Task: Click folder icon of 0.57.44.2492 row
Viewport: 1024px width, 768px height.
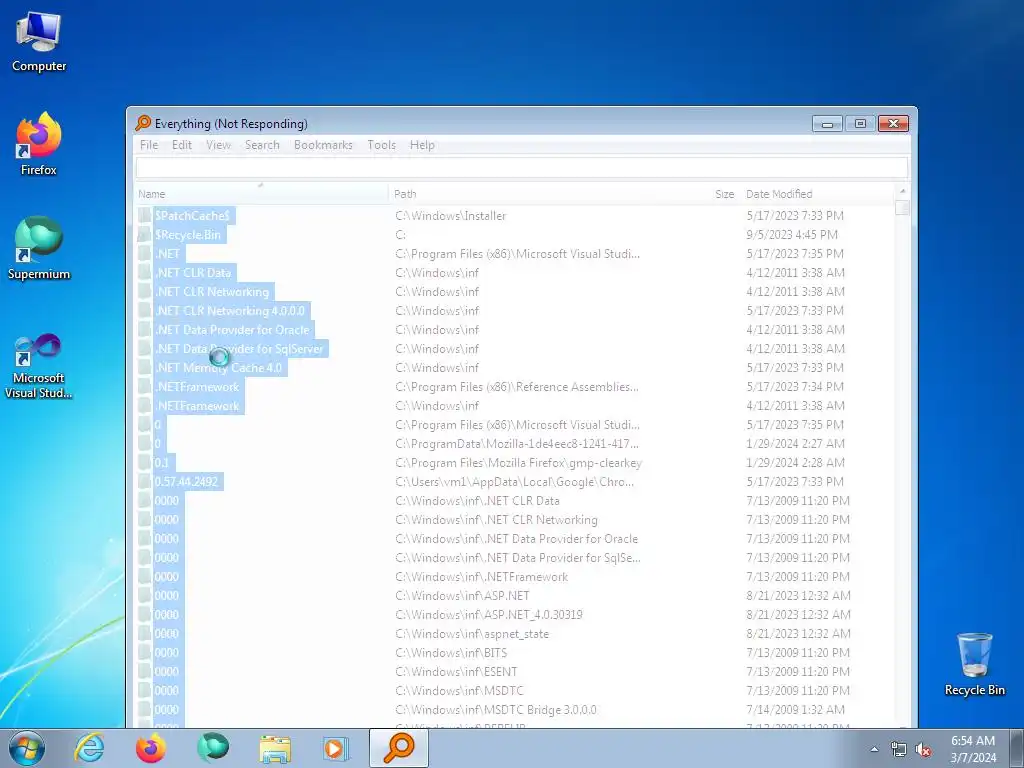Action: pos(144,481)
